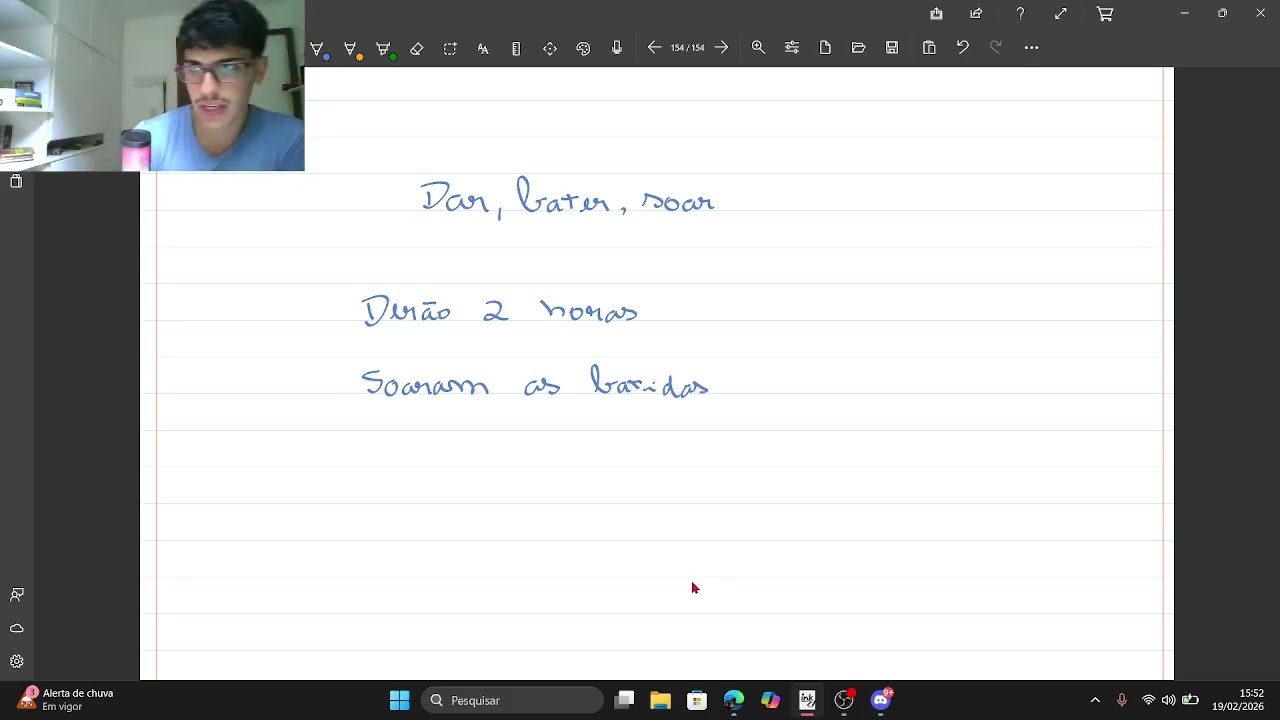This screenshot has height=720, width=1280.
Task: Toggle full screen diagonal arrows
Action: 1060,14
